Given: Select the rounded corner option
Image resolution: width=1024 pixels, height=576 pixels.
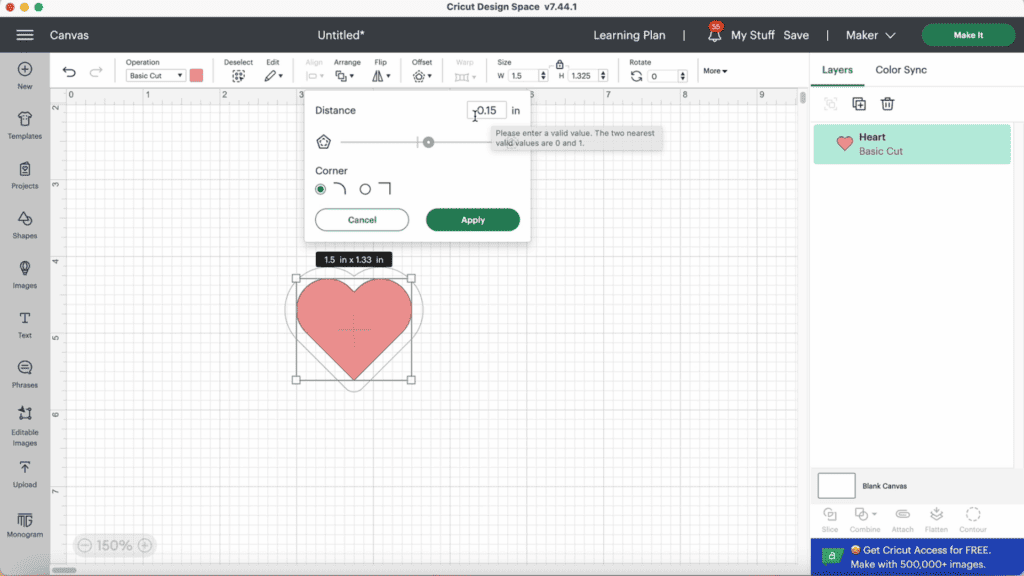Looking at the screenshot, I should click(x=320, y=189).
